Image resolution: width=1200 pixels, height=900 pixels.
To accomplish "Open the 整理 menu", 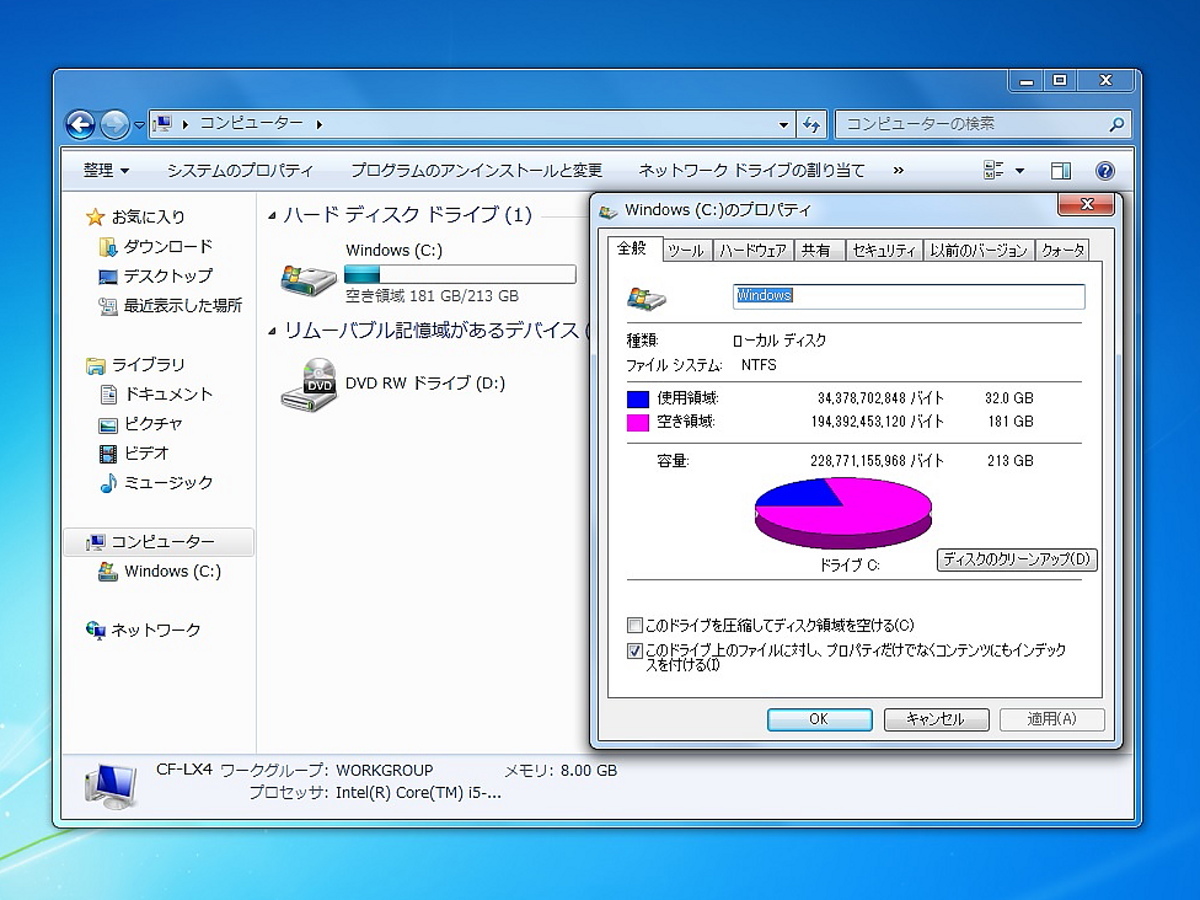I will point(106,171).
